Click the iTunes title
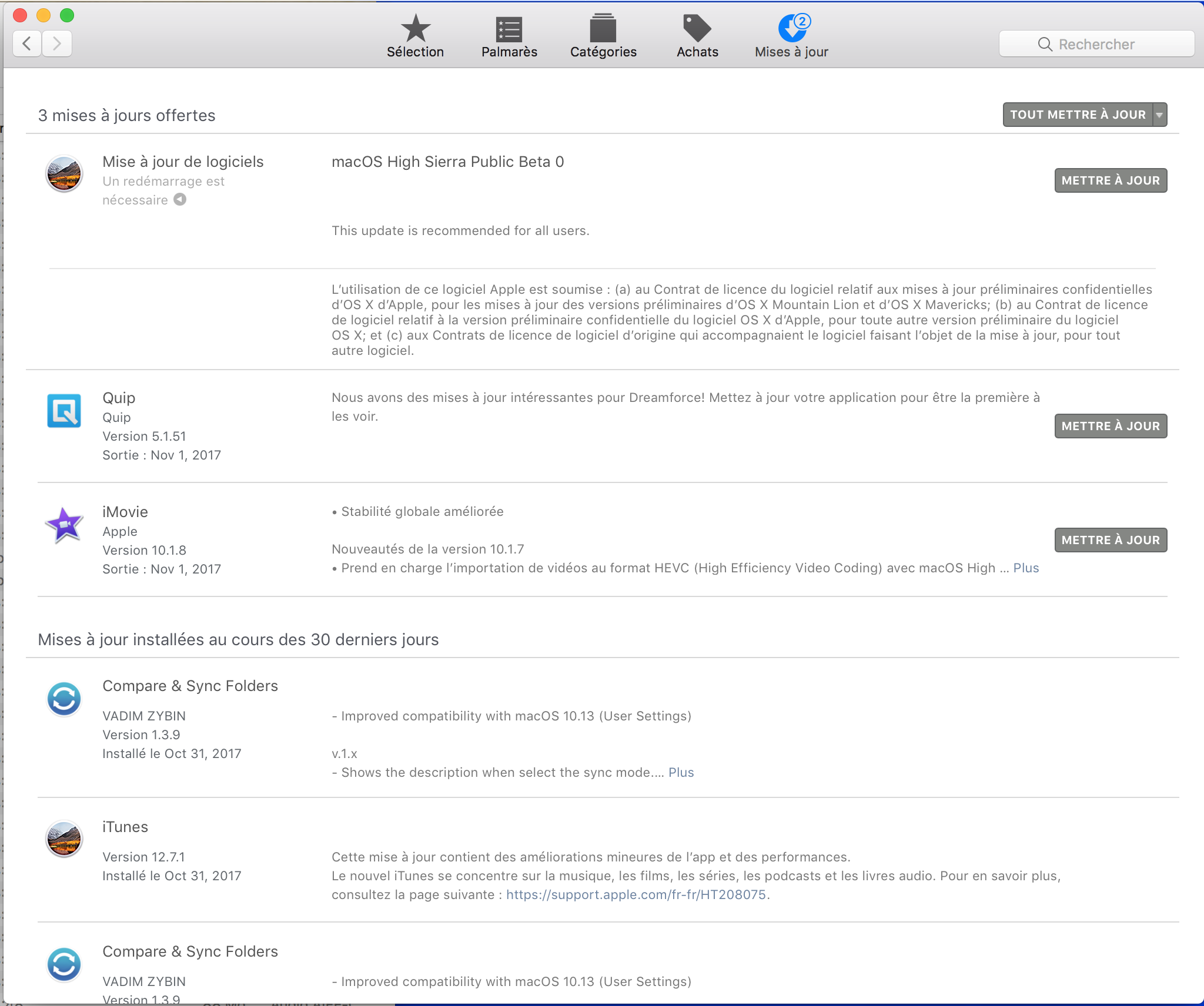 [x=125, y=827]
